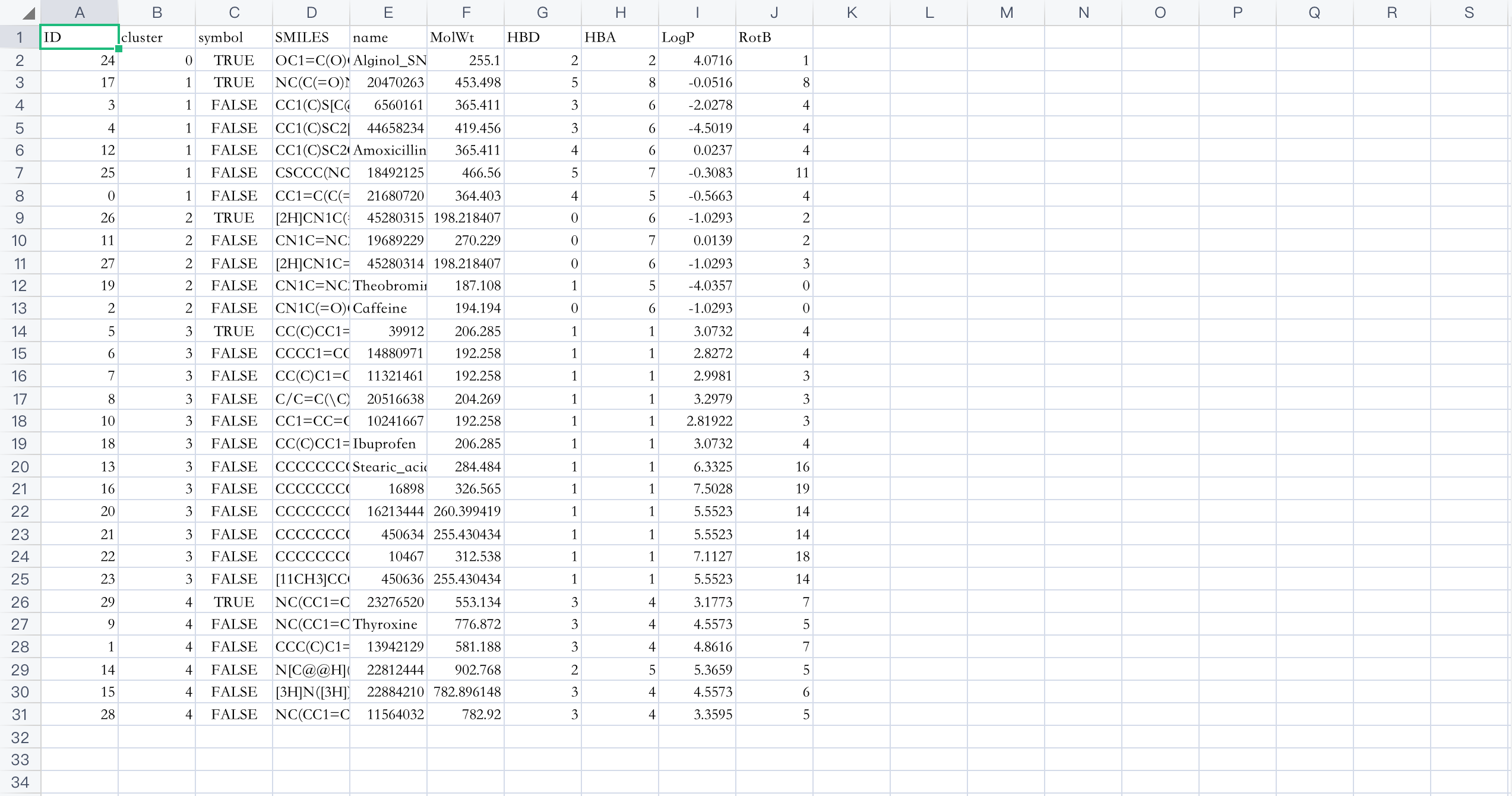The height and width of the screenshot is (796, 1512).
Task: Click the FALSE cell next to Caffeine row
Action: click(x=233, y=308)
